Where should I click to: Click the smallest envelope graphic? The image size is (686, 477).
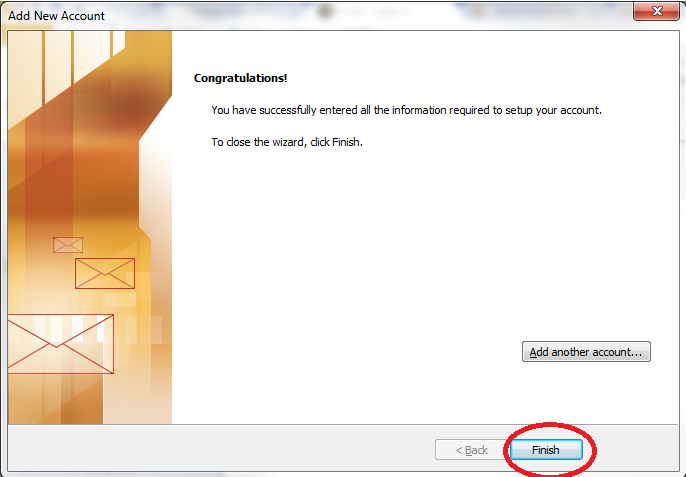[68, 245]
